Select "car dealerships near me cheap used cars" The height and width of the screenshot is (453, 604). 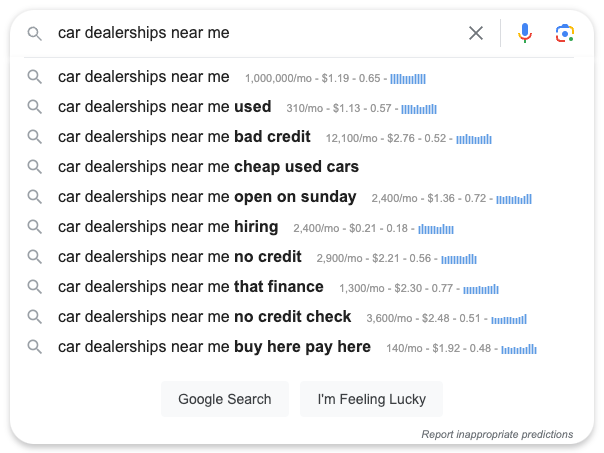pyautogui.click(x=208, y=167)
